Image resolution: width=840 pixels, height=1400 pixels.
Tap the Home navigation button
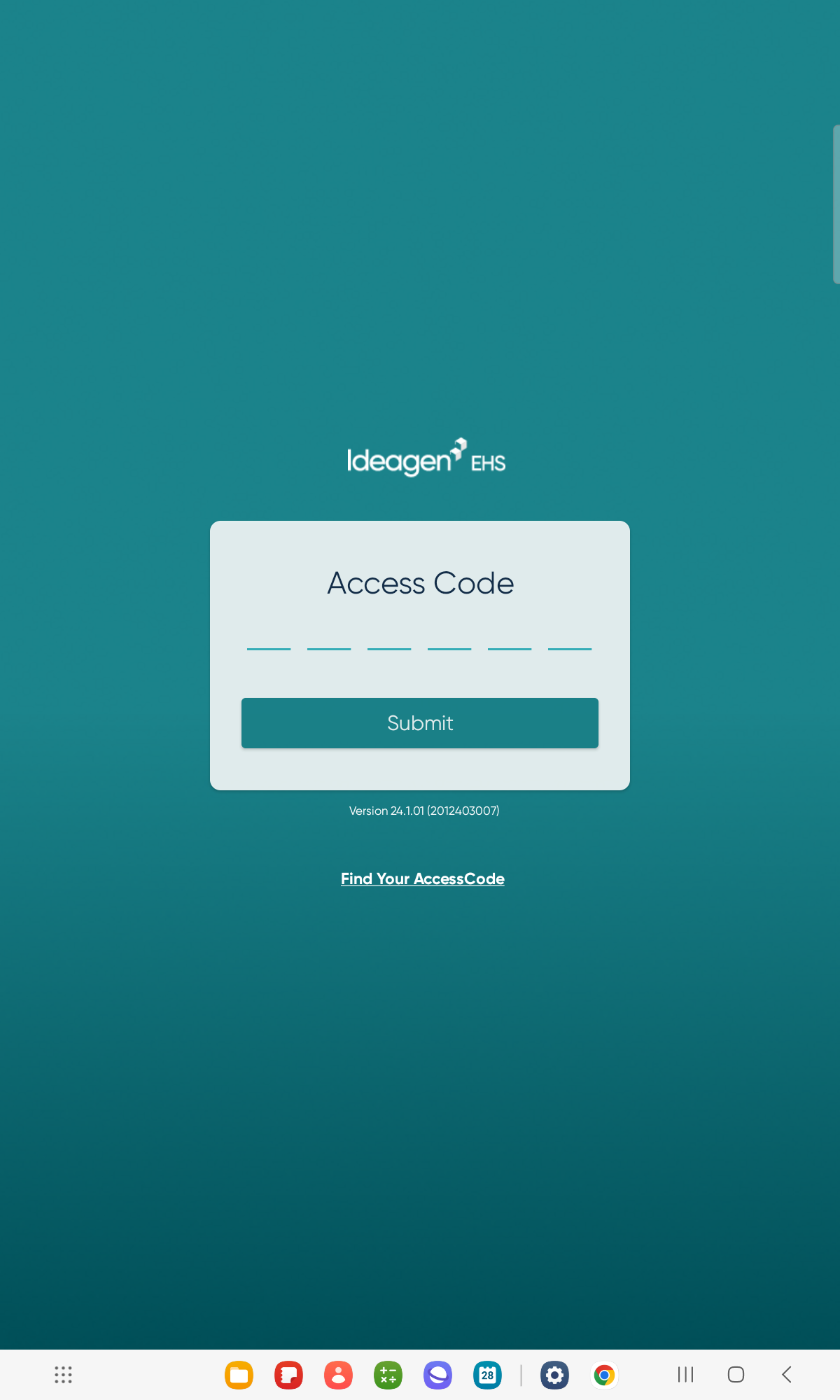pos(736,1375)
